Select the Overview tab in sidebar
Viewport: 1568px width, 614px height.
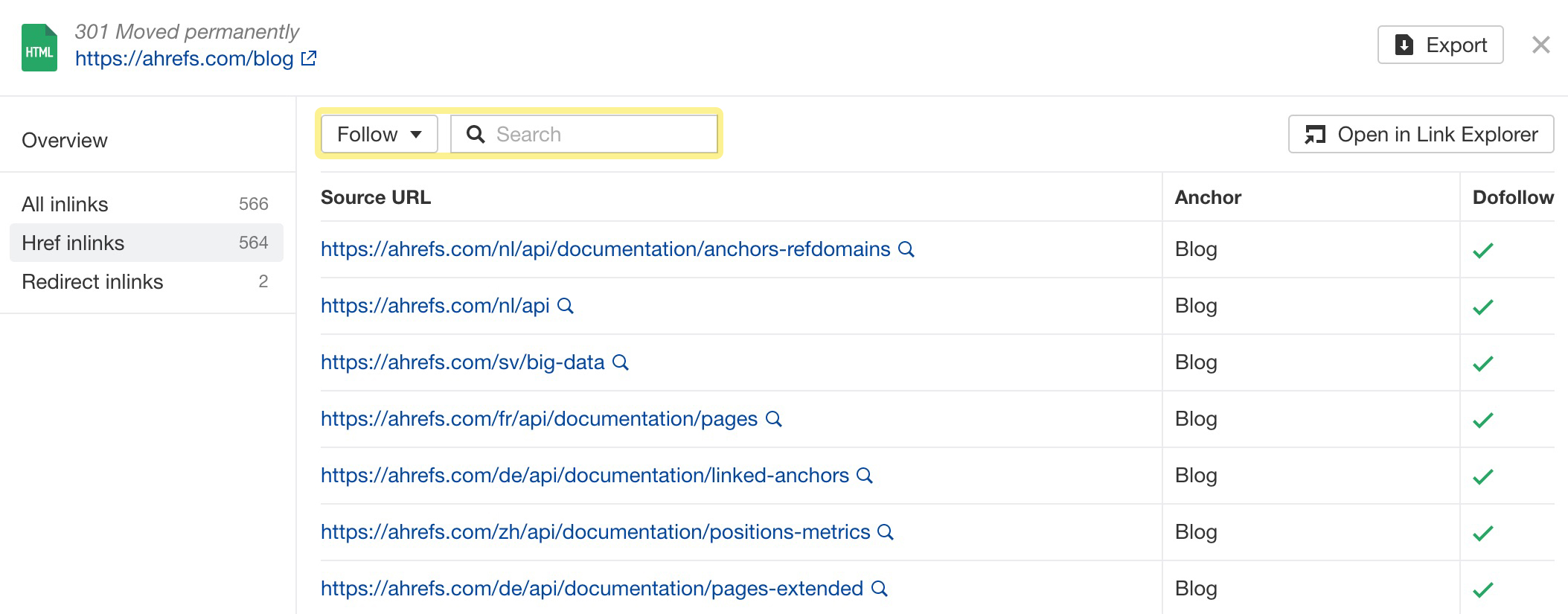(65, 140)
